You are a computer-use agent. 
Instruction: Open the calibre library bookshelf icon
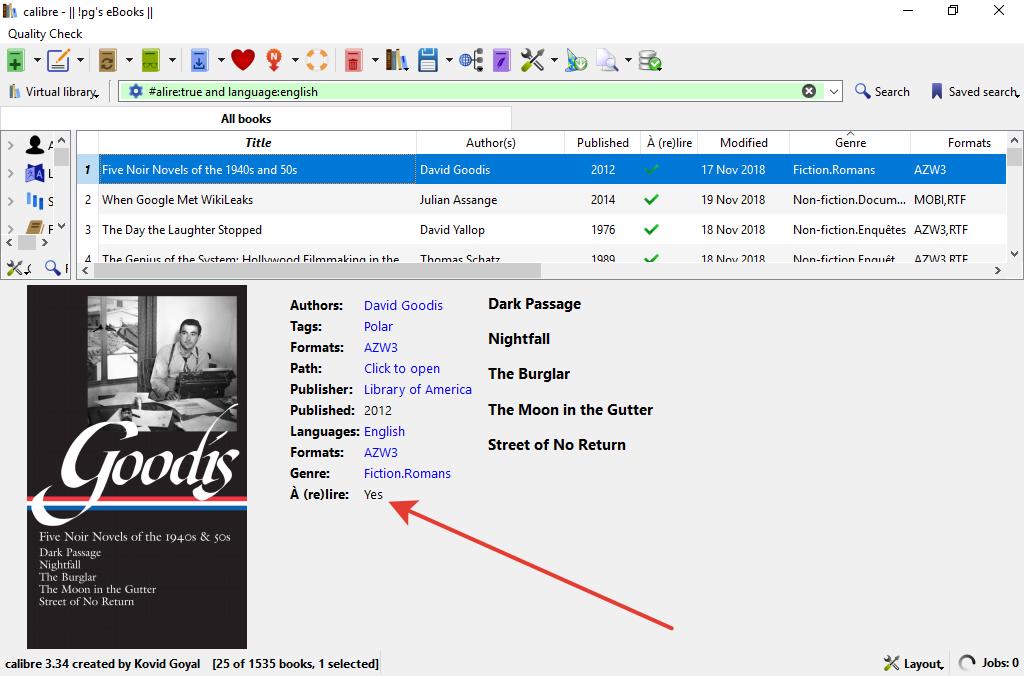[397, 60]
